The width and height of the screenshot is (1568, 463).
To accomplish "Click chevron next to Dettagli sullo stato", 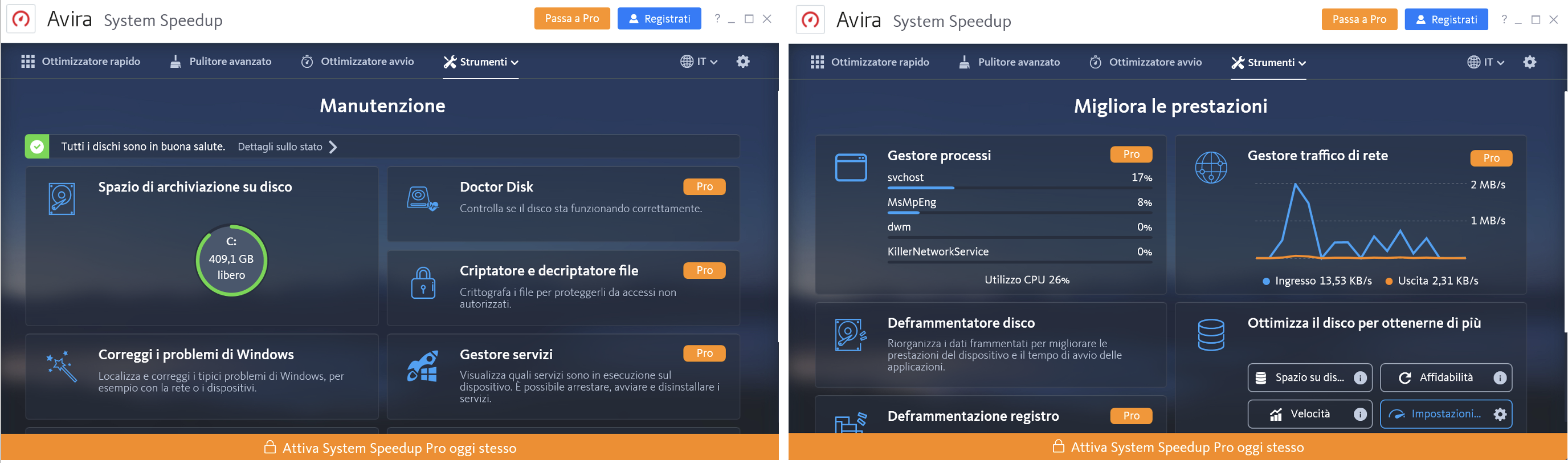I will pyautogui.click(x=333, y=147).
